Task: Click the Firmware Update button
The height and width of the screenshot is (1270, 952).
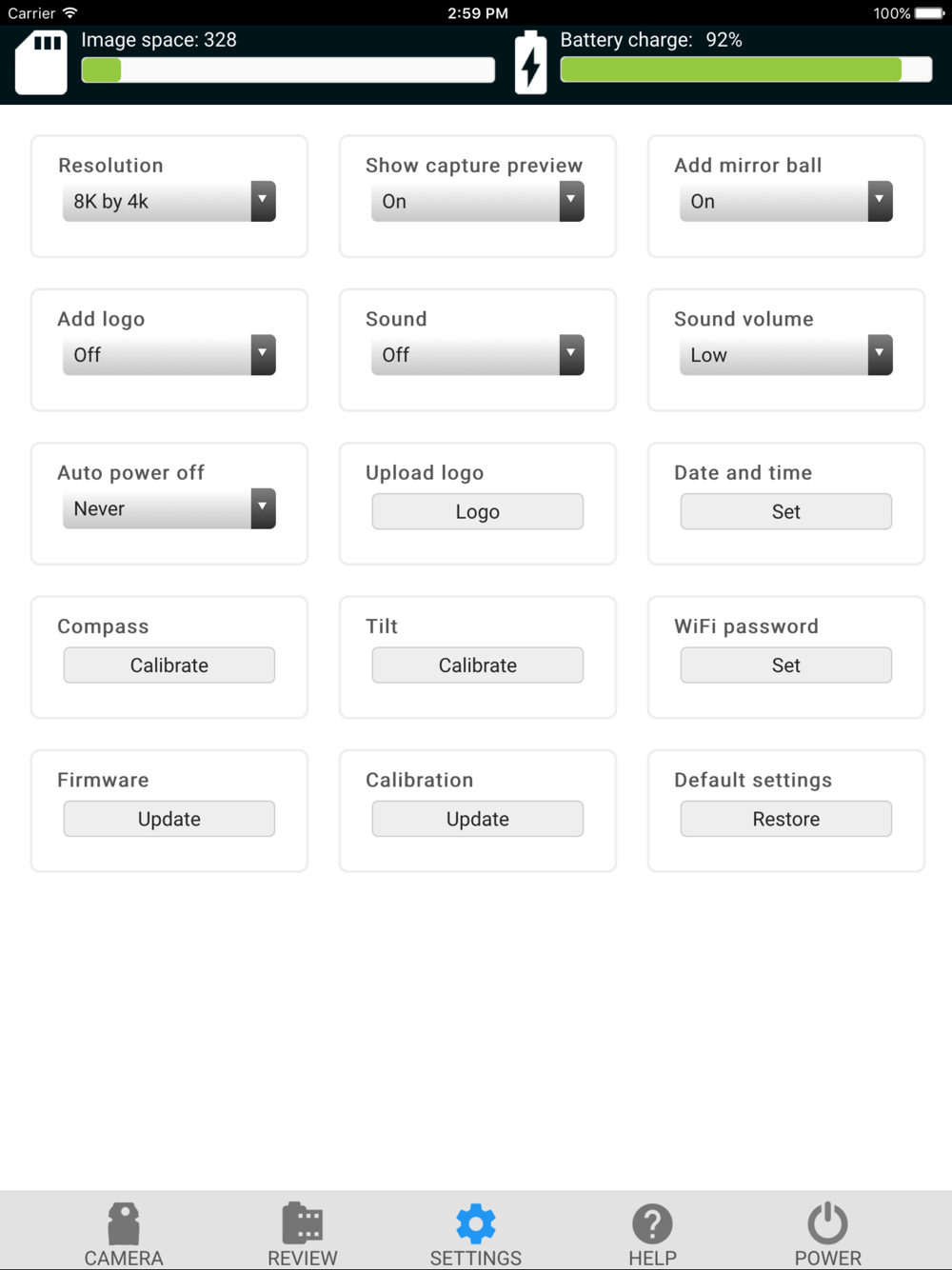Action: pyautogui.click(x=169, y=819)
